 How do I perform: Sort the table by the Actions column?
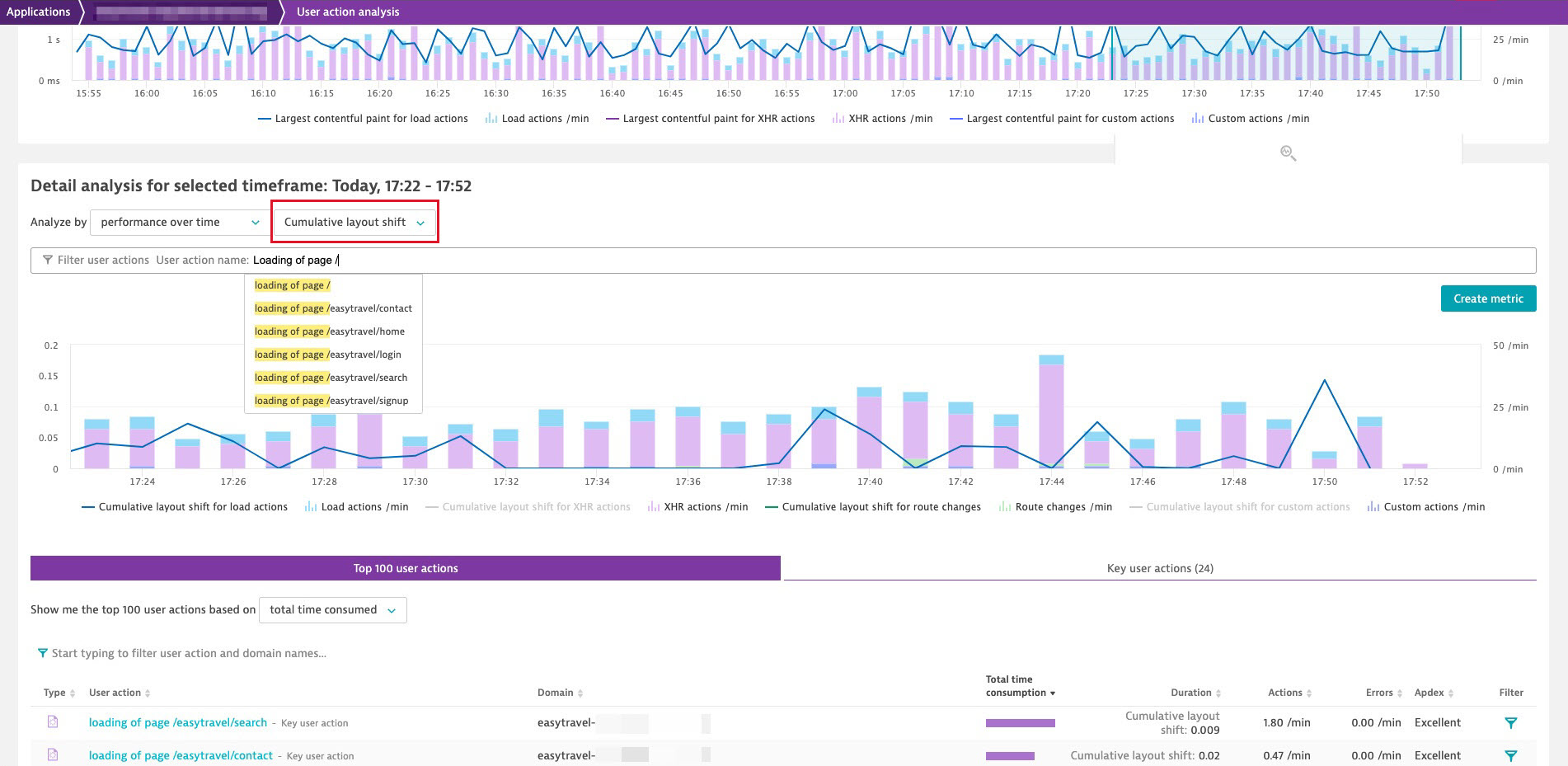pos(1290,693)
